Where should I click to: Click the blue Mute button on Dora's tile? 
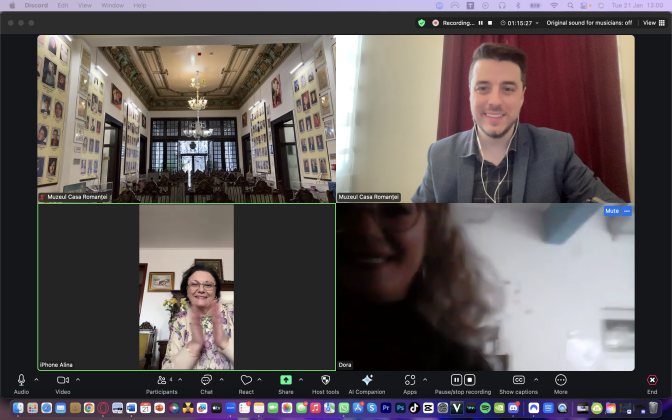point(612,211)
